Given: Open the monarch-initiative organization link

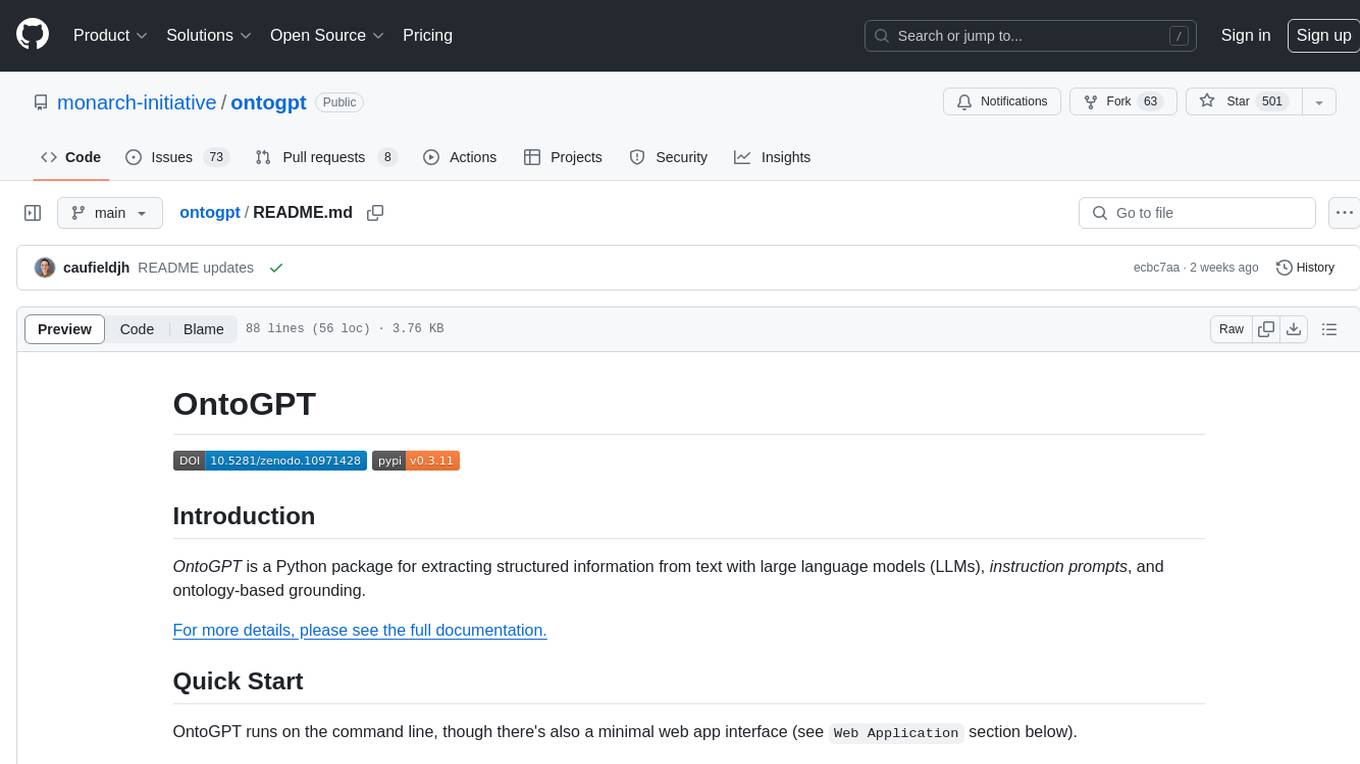Looking at the screenshot, I should click(137, 102).
